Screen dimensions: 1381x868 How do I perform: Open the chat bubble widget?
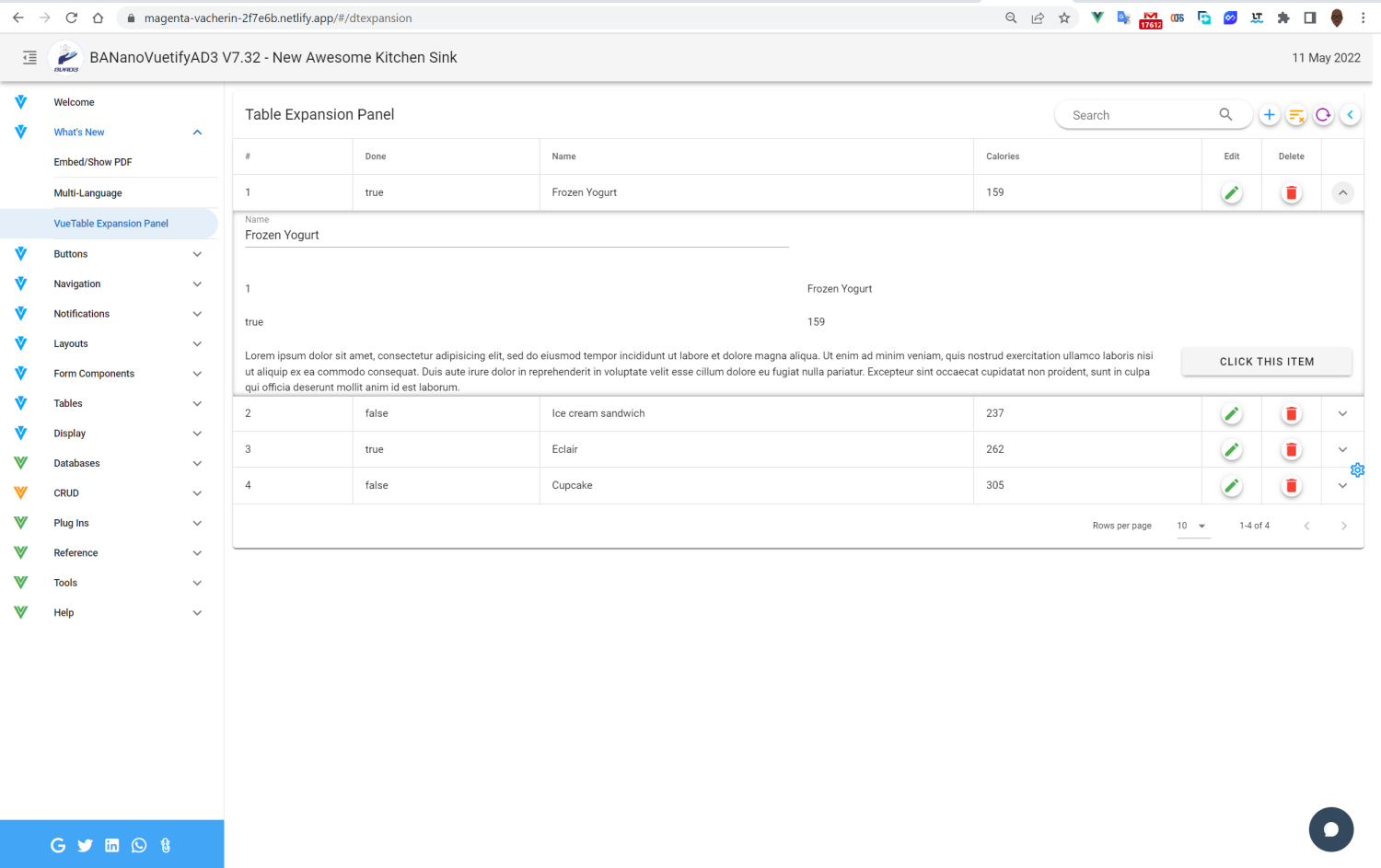pyautogui.click(x=1331, y=829)
